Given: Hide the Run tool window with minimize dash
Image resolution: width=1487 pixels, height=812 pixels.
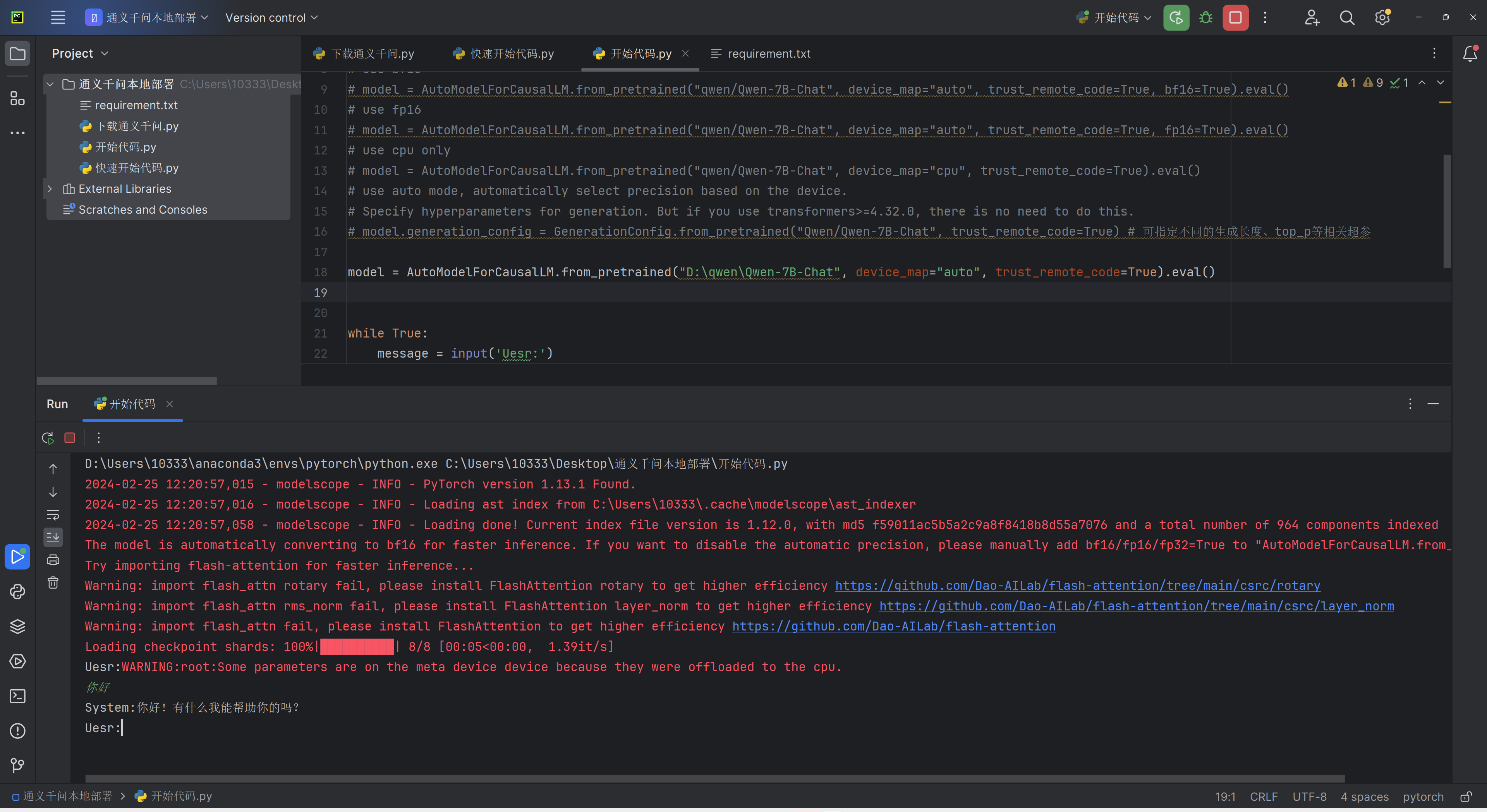Looking at the screenshot, I should pyautogui.click(x=1433, y=404).
